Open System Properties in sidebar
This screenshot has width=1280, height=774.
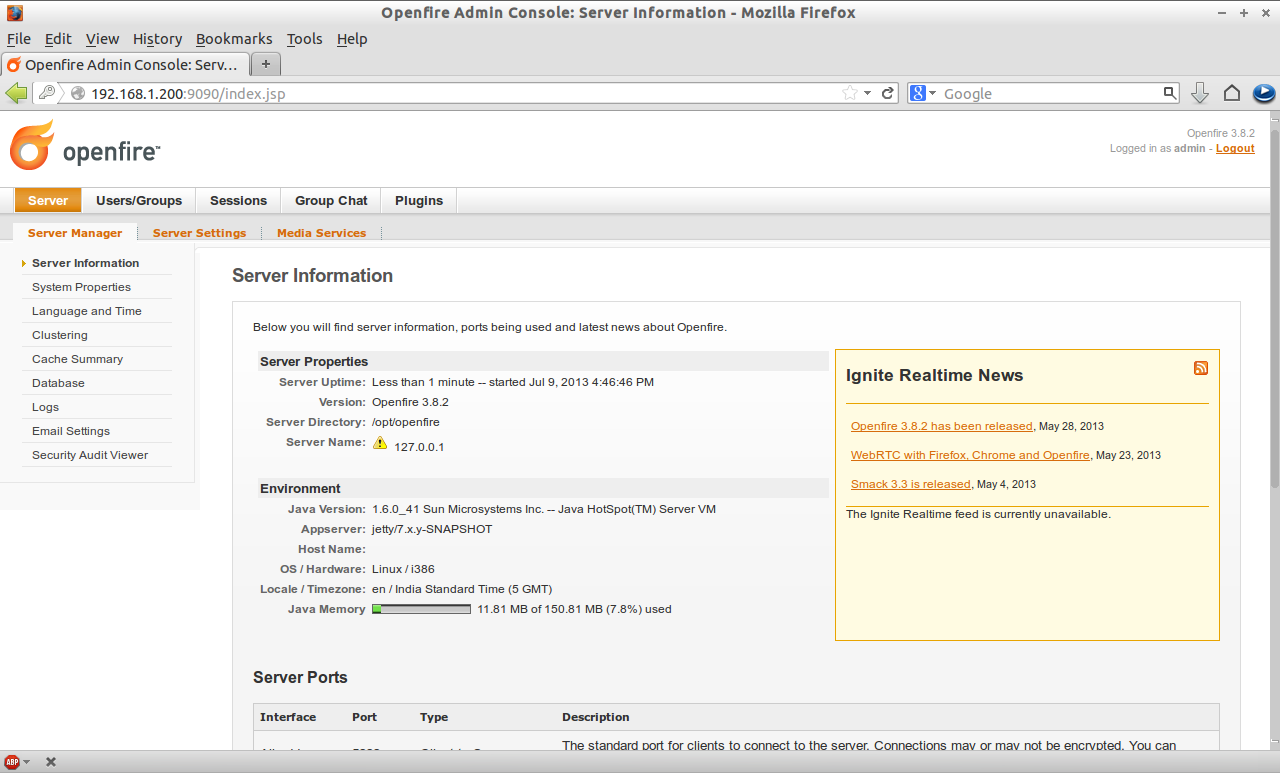pyautogui.click(x=81, y=287)
